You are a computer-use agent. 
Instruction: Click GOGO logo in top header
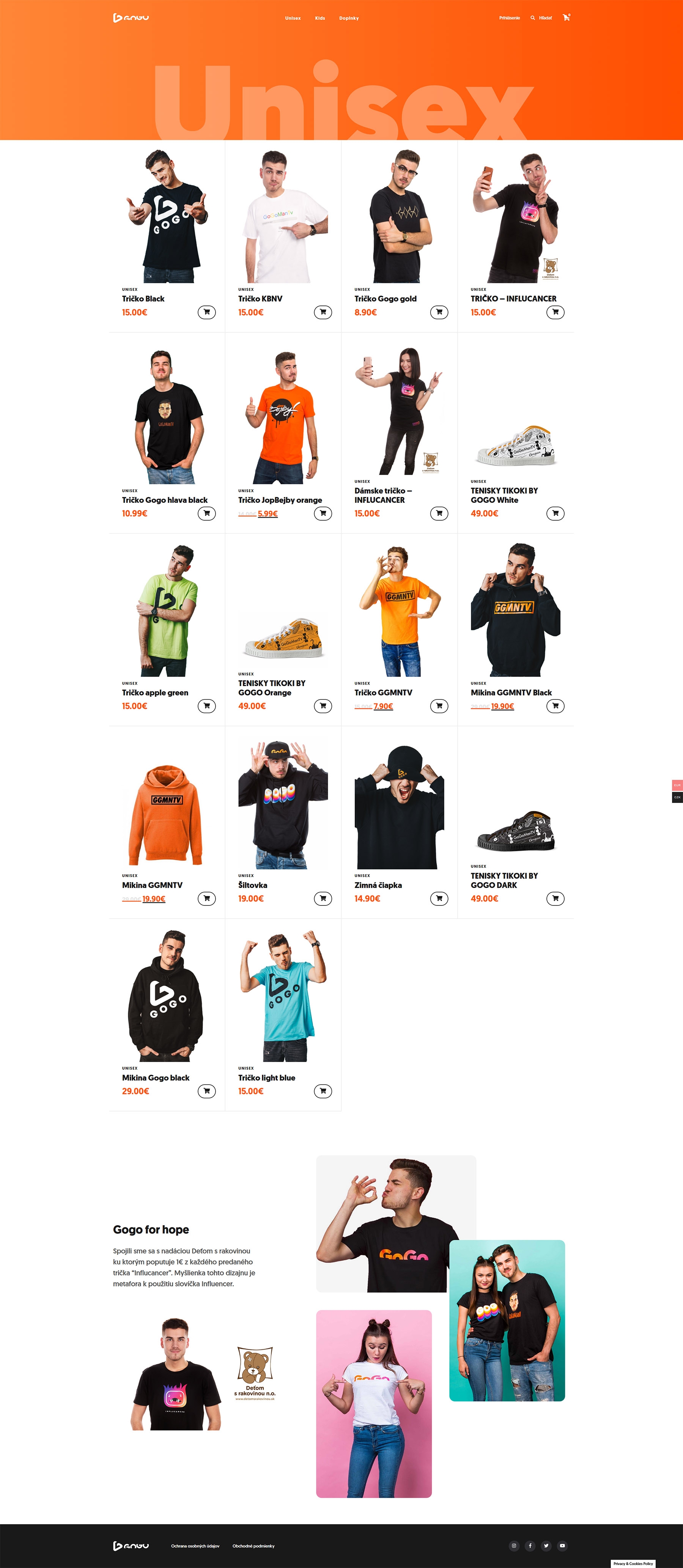(x=131, y=18)
